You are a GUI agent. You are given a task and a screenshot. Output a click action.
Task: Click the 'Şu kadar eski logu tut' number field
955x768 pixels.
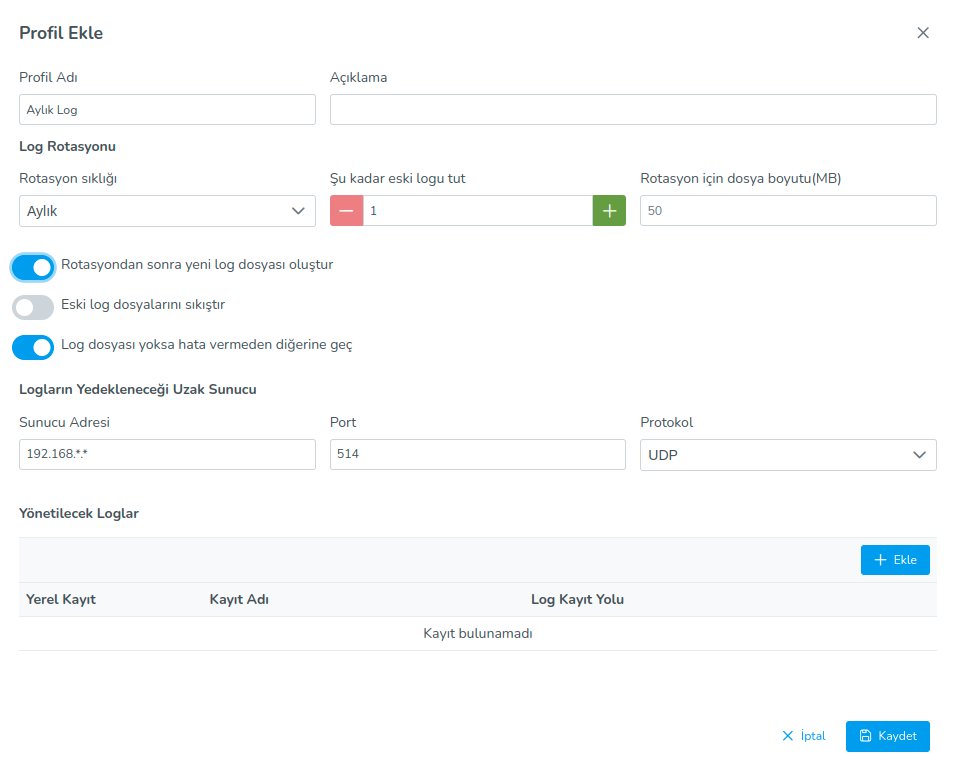[x=477, y=211]
